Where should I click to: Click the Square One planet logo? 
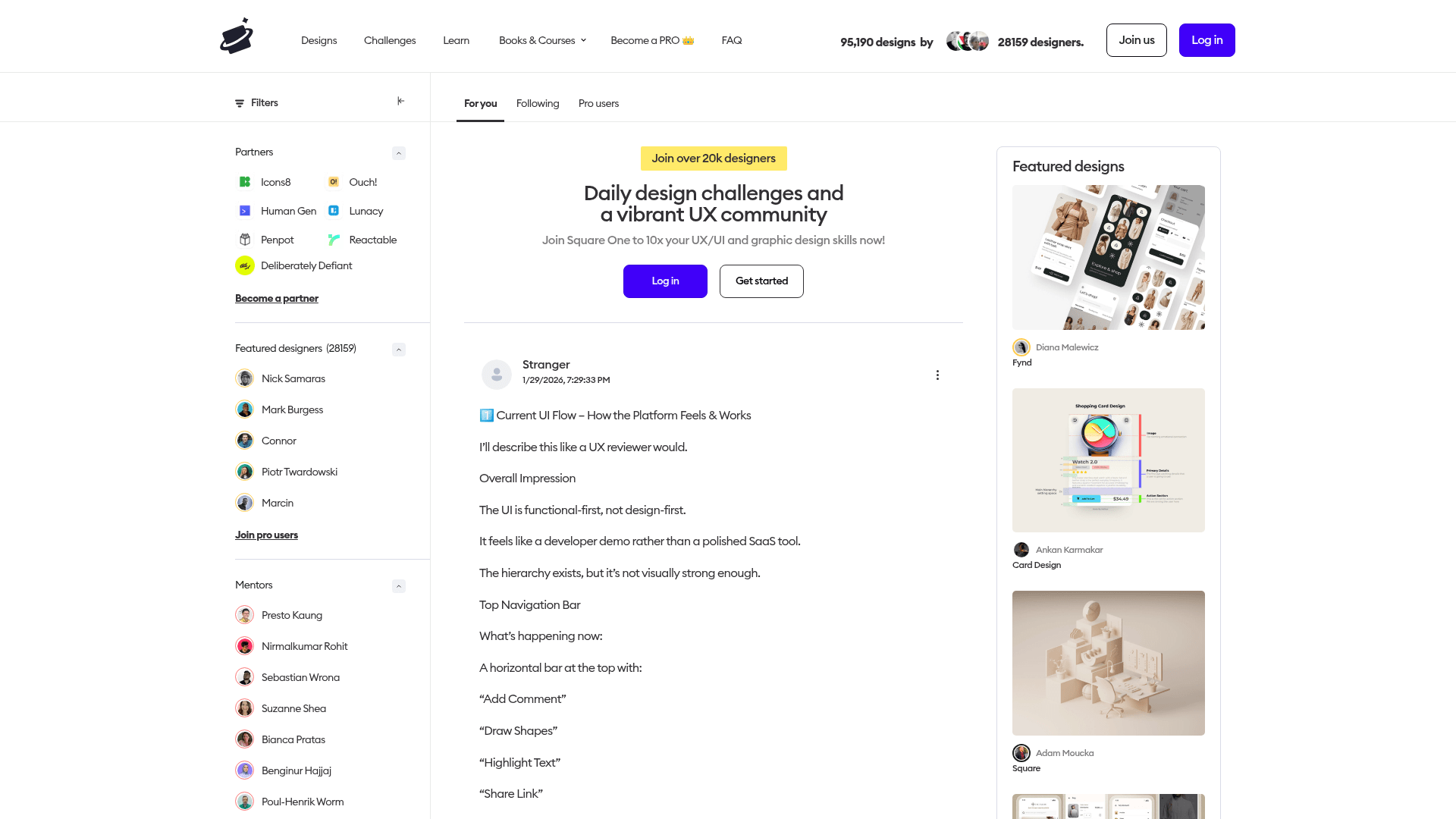pos(237,36)
